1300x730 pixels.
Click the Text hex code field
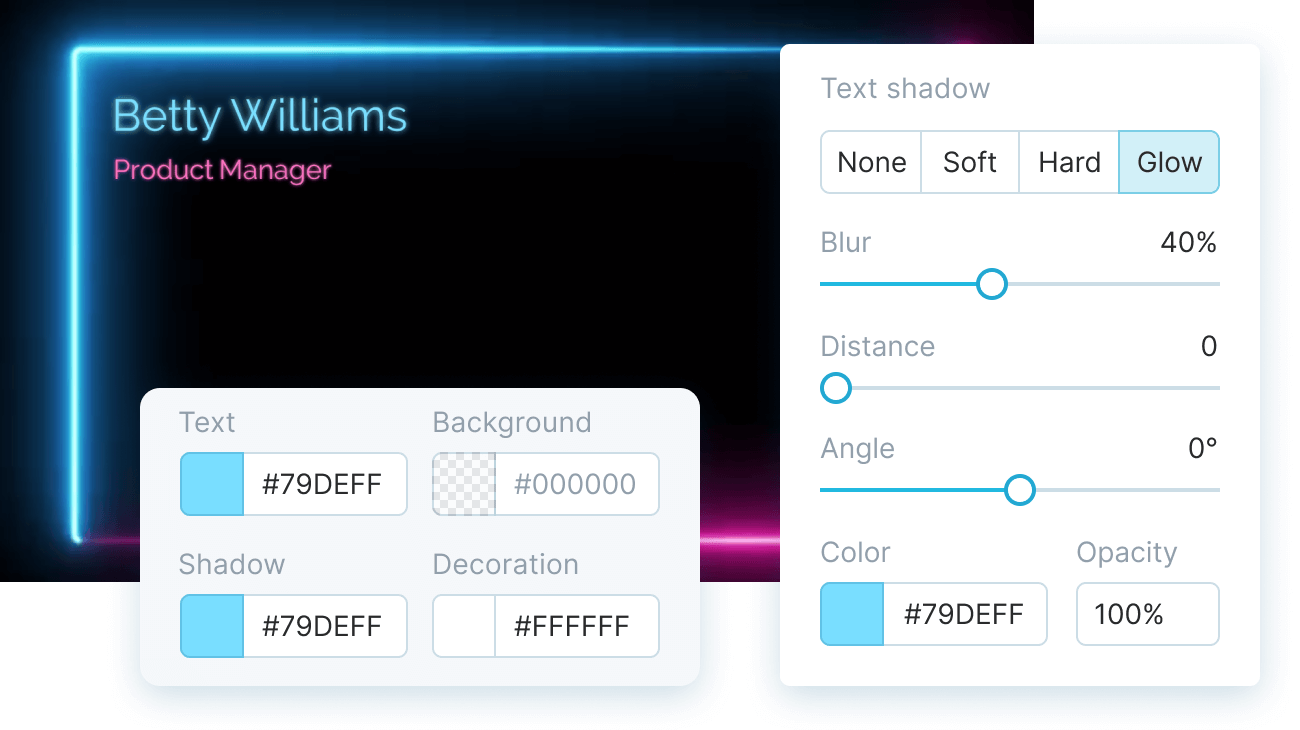[x=324, y=484]
